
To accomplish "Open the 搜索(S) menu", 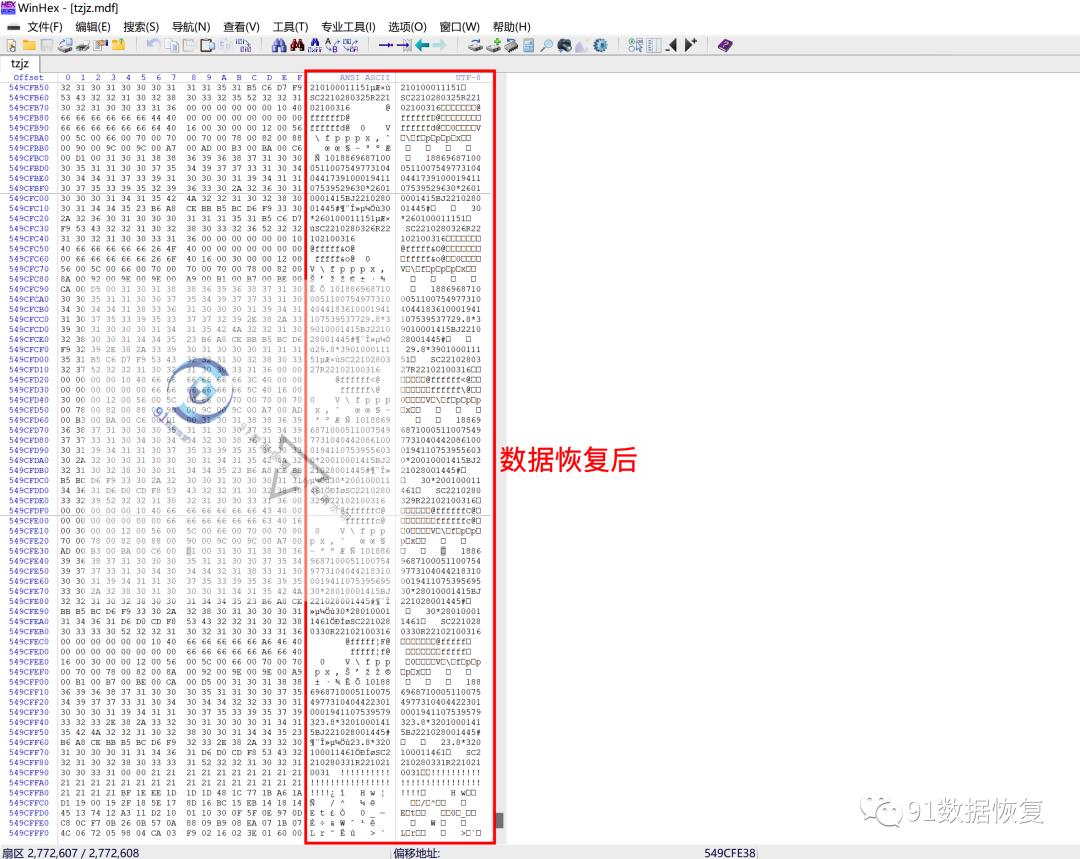I will point(141,27).
